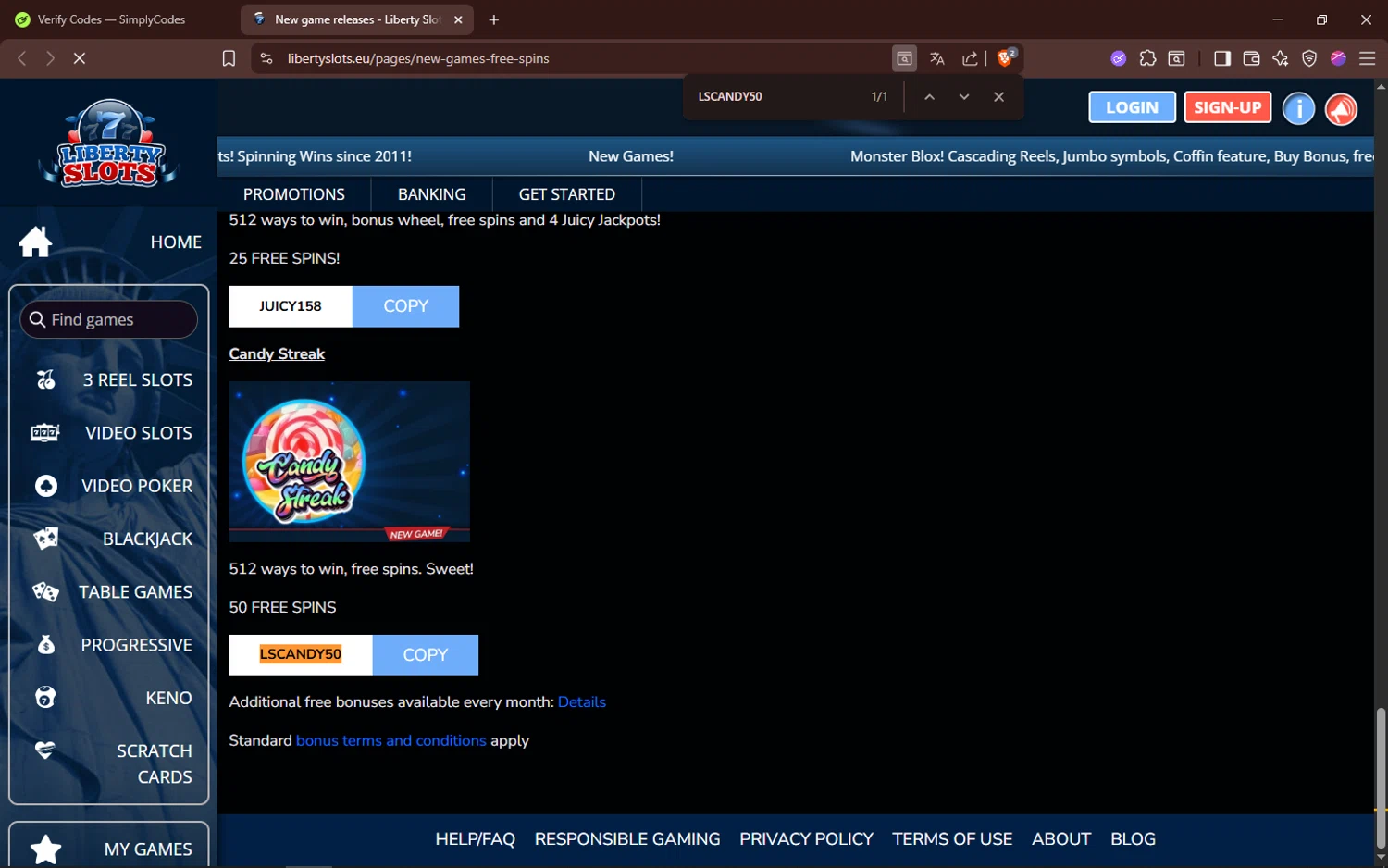
Task: Open Responsible Gaming footer link
Action: point(627,839)
